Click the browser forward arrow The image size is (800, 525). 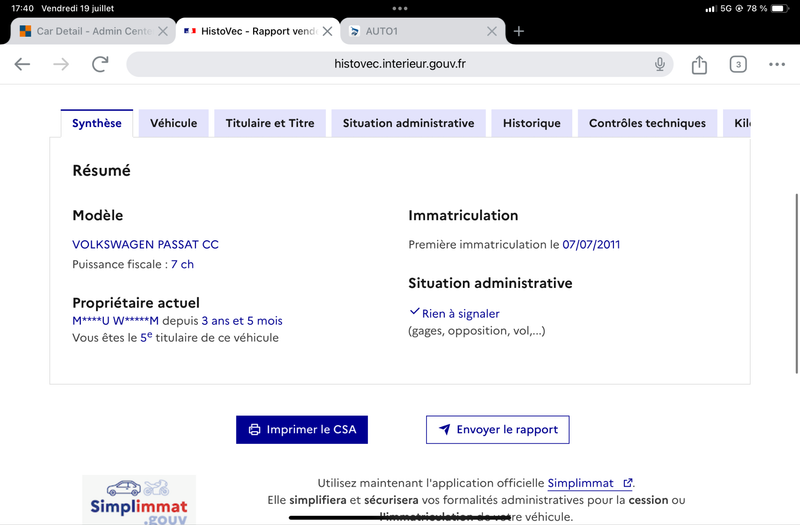[x=61, y=64]
